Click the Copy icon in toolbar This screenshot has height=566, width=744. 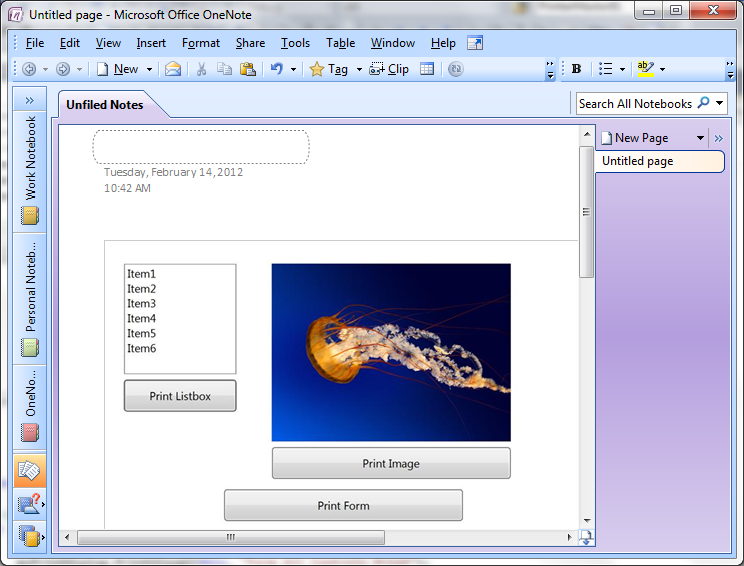click(224, 69)
